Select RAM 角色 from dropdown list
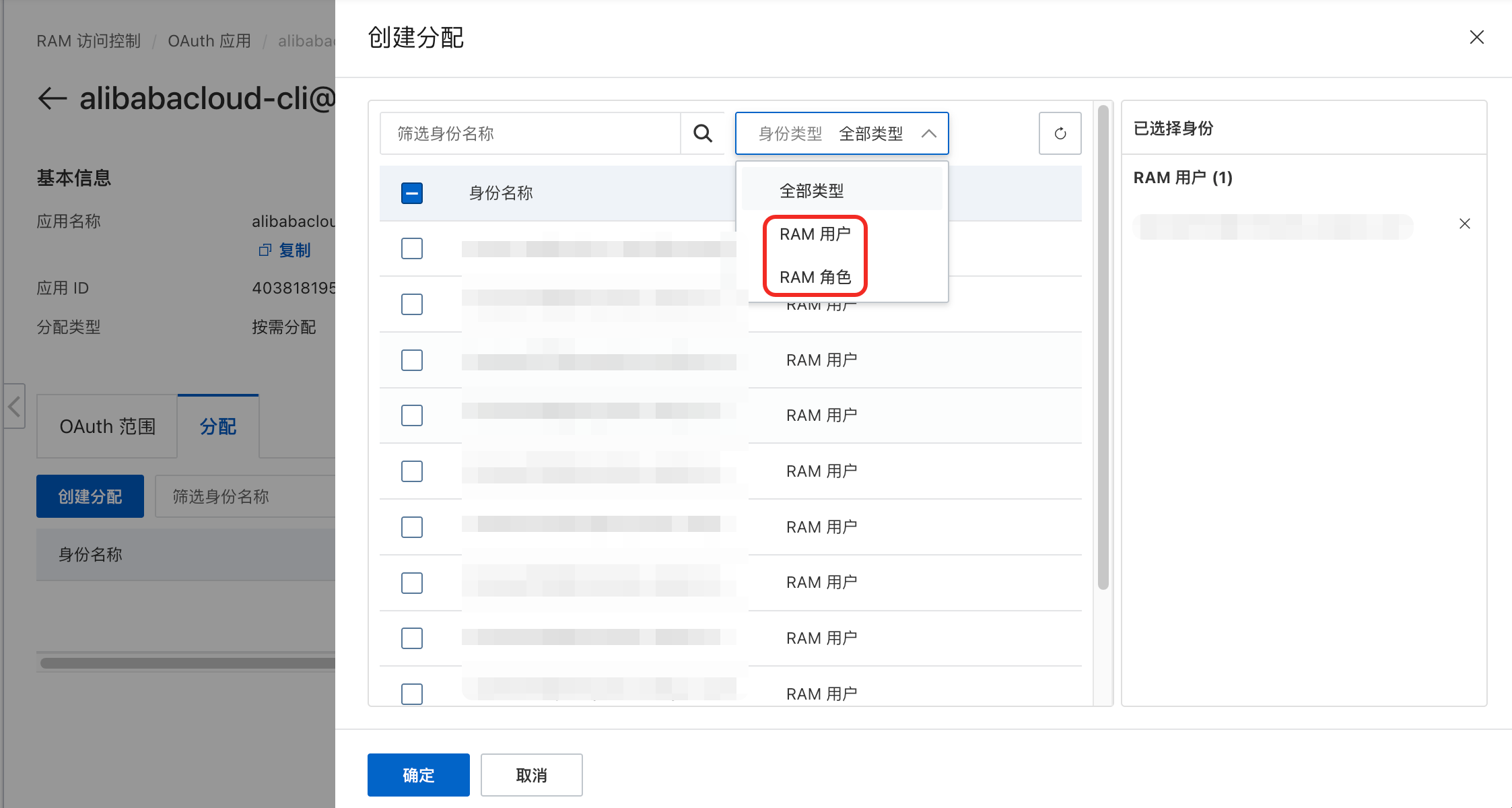This screenshot has height=808, width=1512. (815, 277)
